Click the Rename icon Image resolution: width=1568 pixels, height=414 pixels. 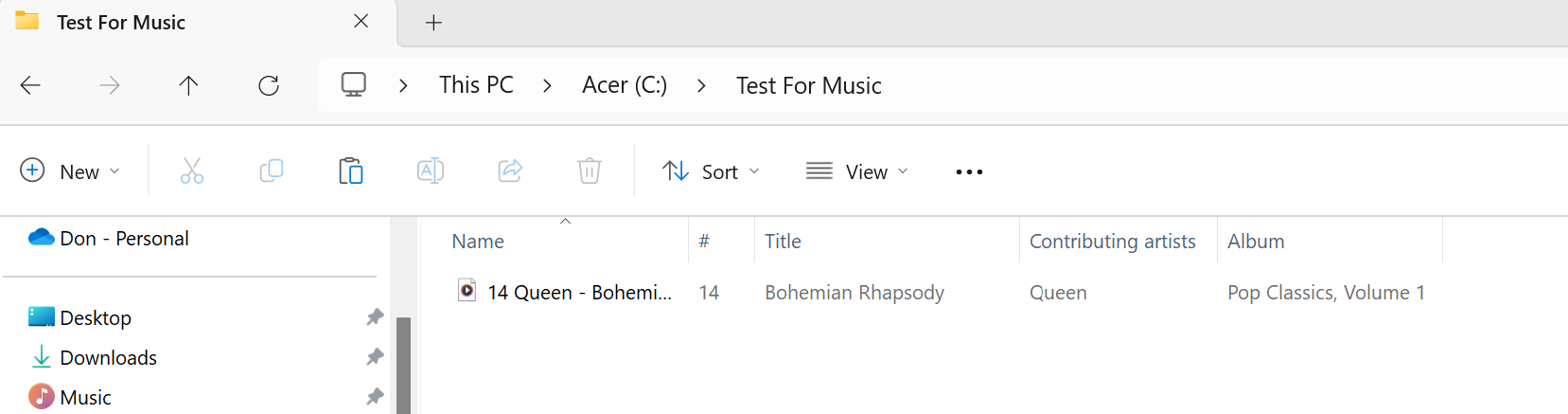[x=431, y=171]
